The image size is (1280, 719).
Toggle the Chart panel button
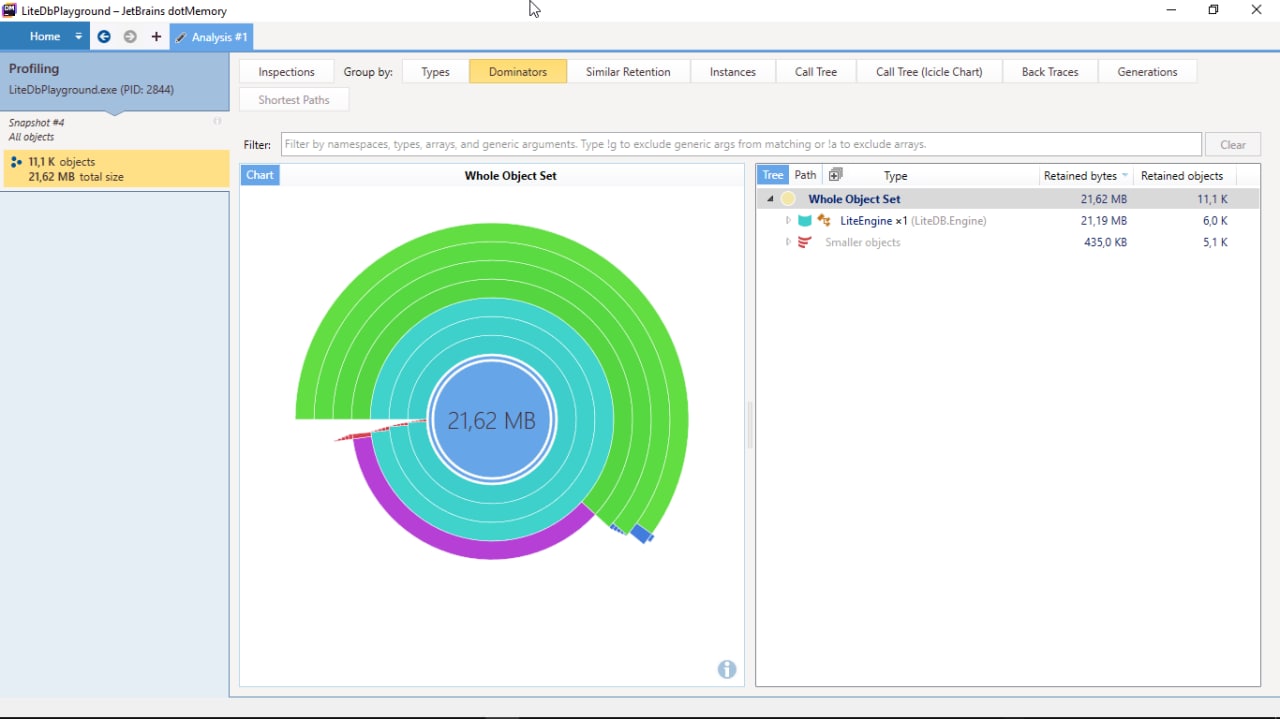[260, 175]
